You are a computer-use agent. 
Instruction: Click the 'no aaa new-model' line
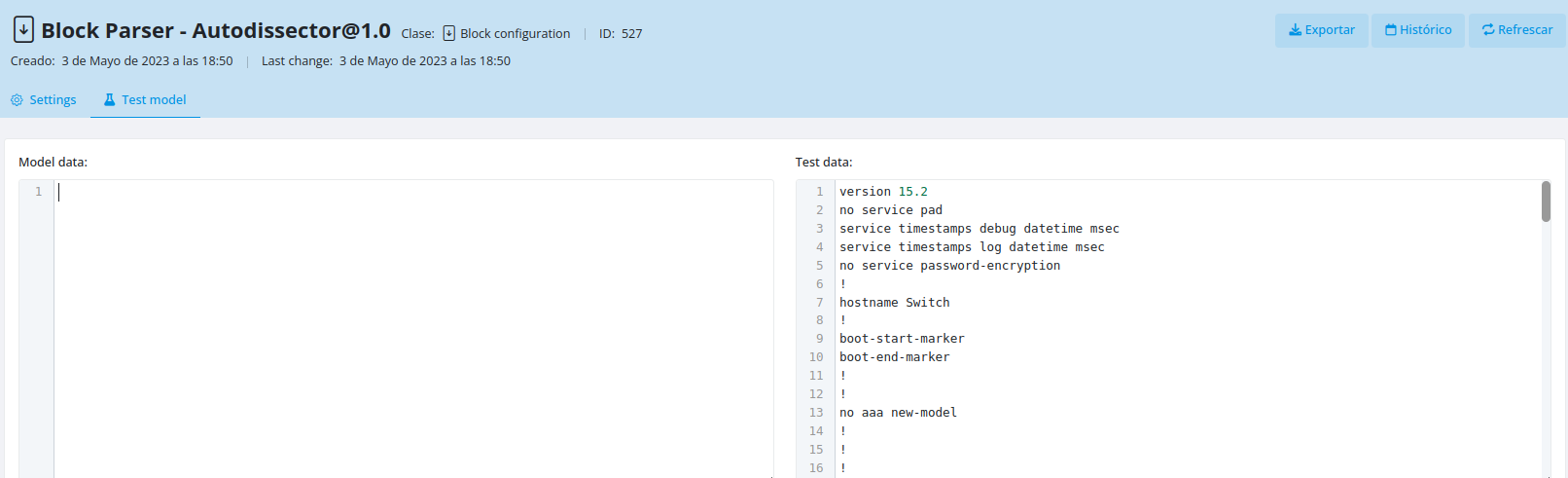(898, 413)
